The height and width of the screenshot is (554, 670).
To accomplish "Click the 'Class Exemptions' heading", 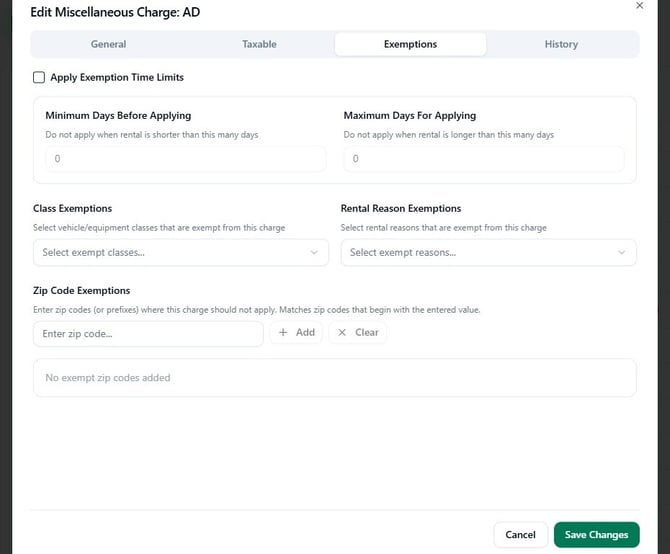I will (x=73, y=208).
